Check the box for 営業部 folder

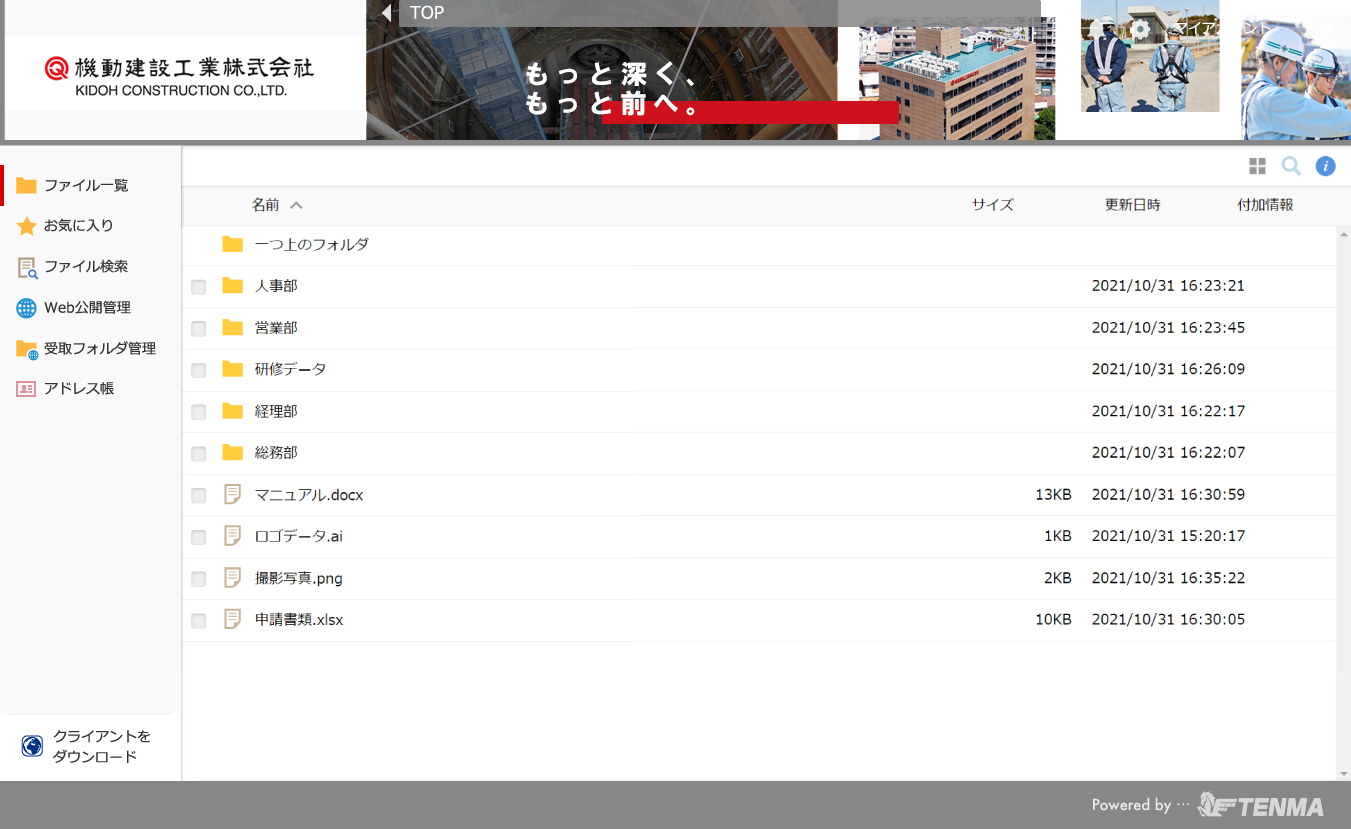pyautogui.click(x=199, y=329)
